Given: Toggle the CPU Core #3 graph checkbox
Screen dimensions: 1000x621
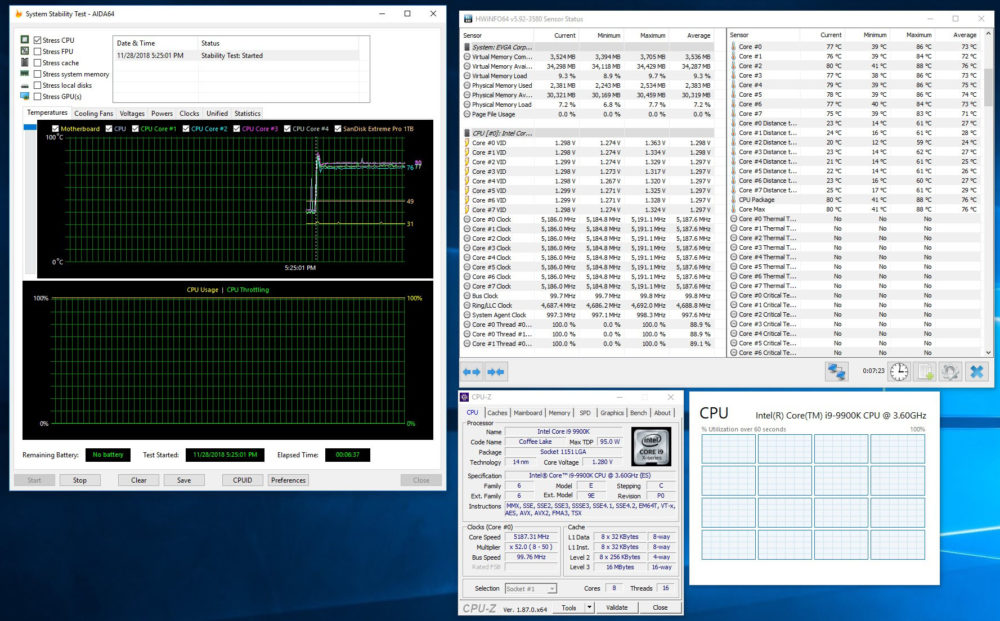Looking at the screenshot, I should tap(237, 129).
